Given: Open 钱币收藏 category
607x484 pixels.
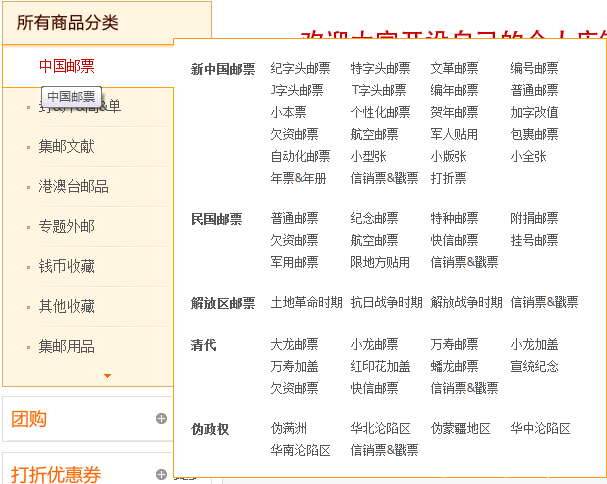Looking at the screenshot, I should point(67,267).
